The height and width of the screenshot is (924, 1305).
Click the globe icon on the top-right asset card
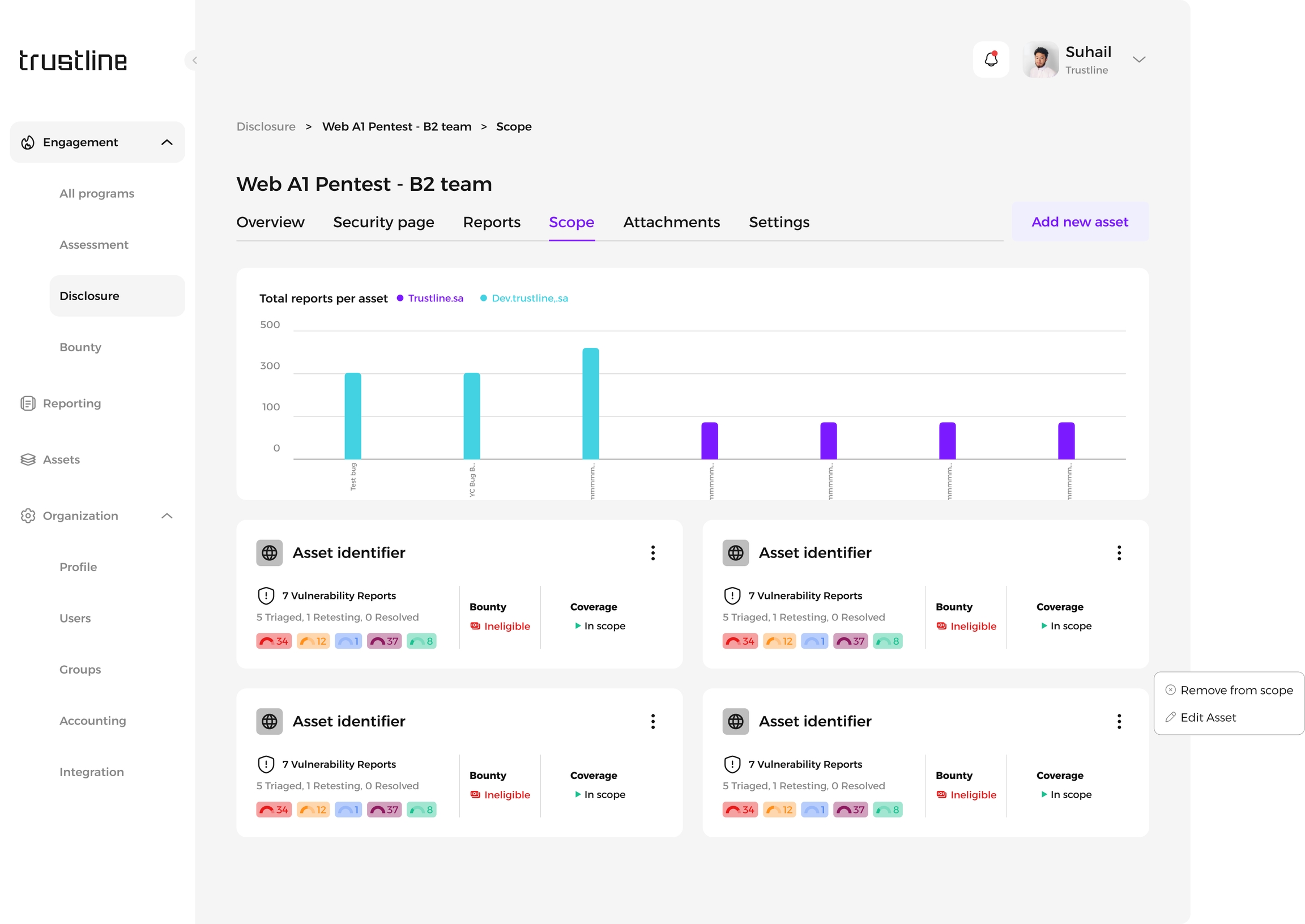[x=735, y=552]
